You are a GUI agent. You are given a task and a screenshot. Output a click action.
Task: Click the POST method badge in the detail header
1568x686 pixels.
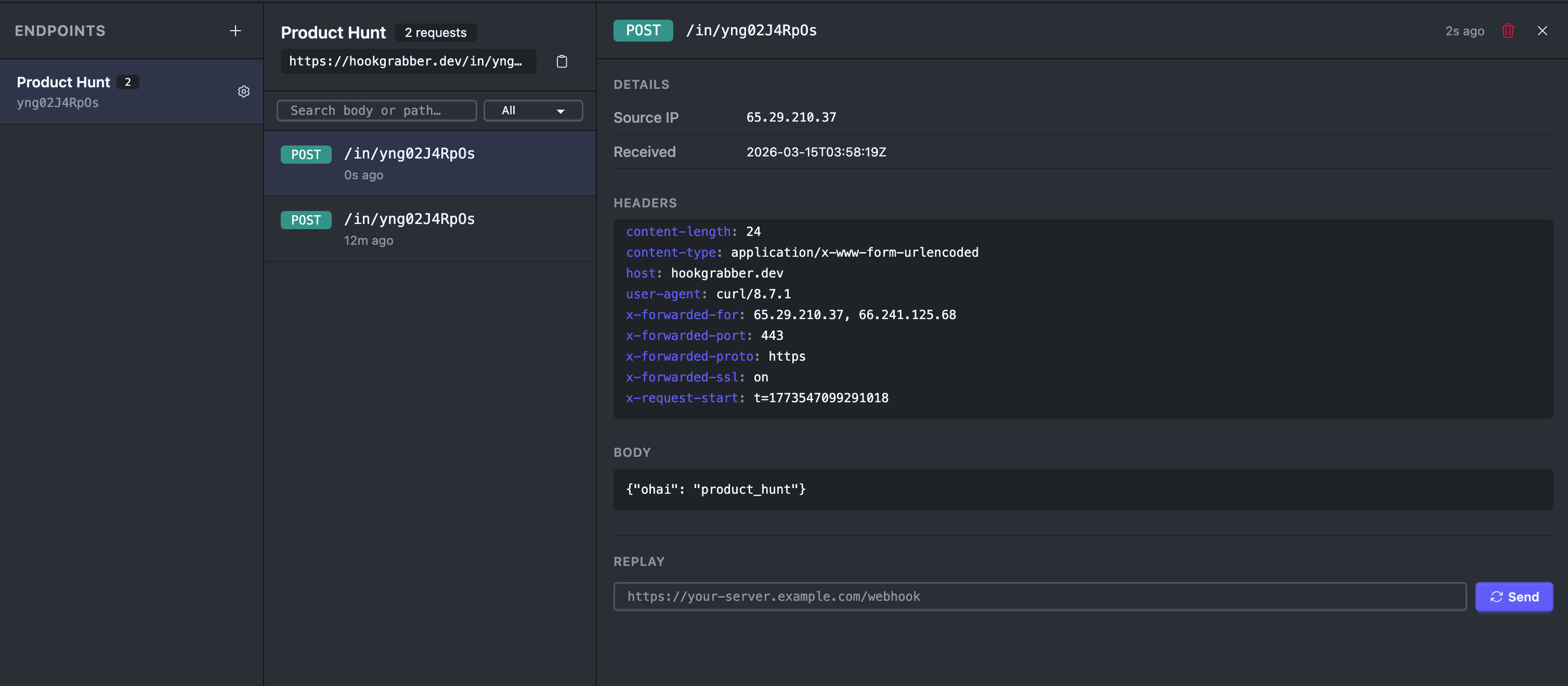643,30
